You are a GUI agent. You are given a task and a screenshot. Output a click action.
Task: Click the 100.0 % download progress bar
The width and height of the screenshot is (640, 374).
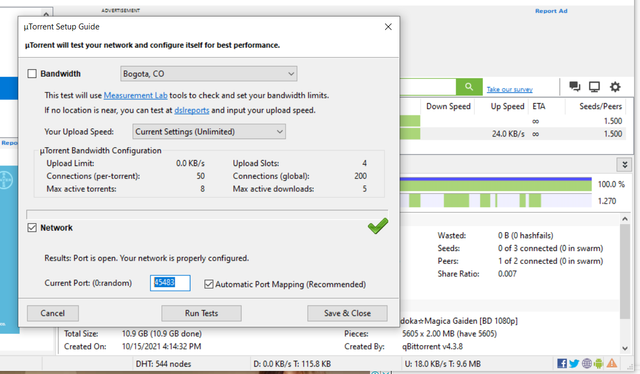(x=496, y=184)
